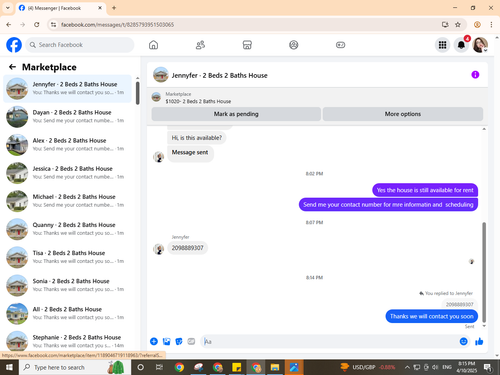Image resolution: width=500 pixels, height=375 pixels.
Task: Open the Facebook logo home link
Action: click(x=14, y=45)
